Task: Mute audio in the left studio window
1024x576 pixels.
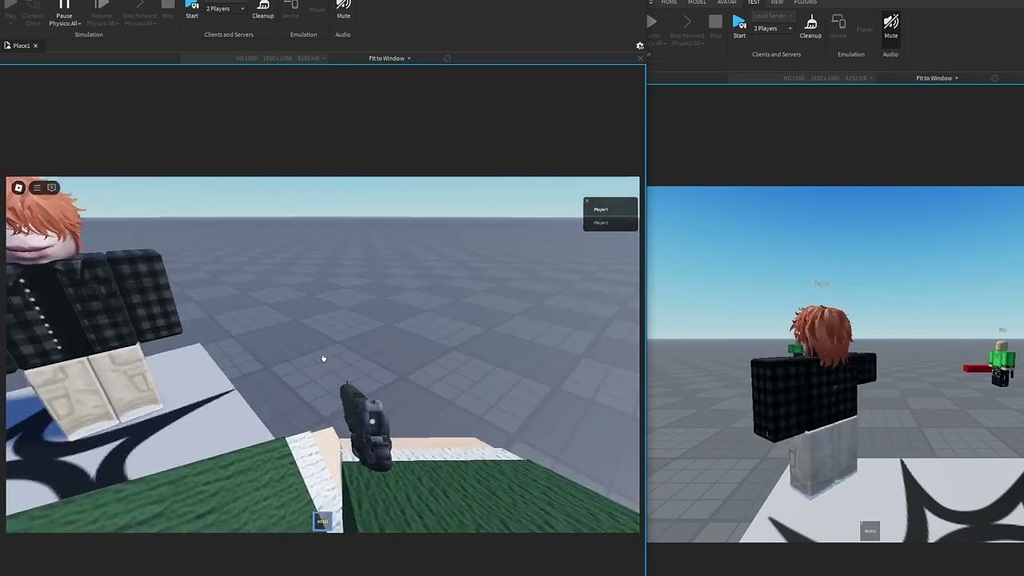Action: pyautogui.click(x=343, y=12)
